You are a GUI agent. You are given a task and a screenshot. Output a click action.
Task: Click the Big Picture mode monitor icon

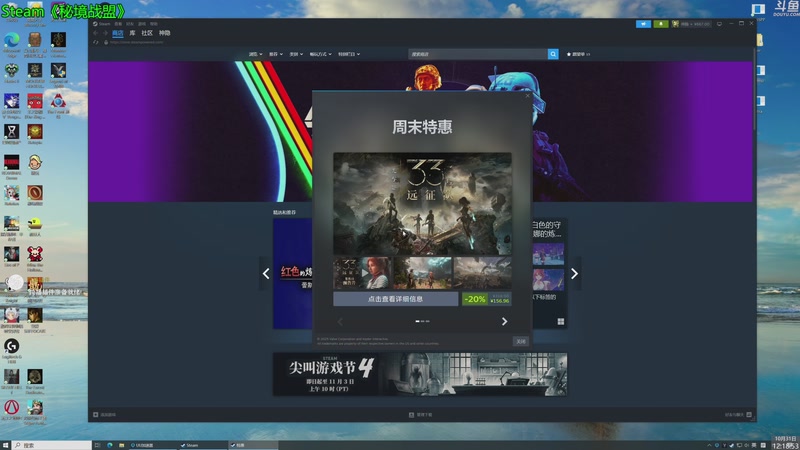click(719, 24)
